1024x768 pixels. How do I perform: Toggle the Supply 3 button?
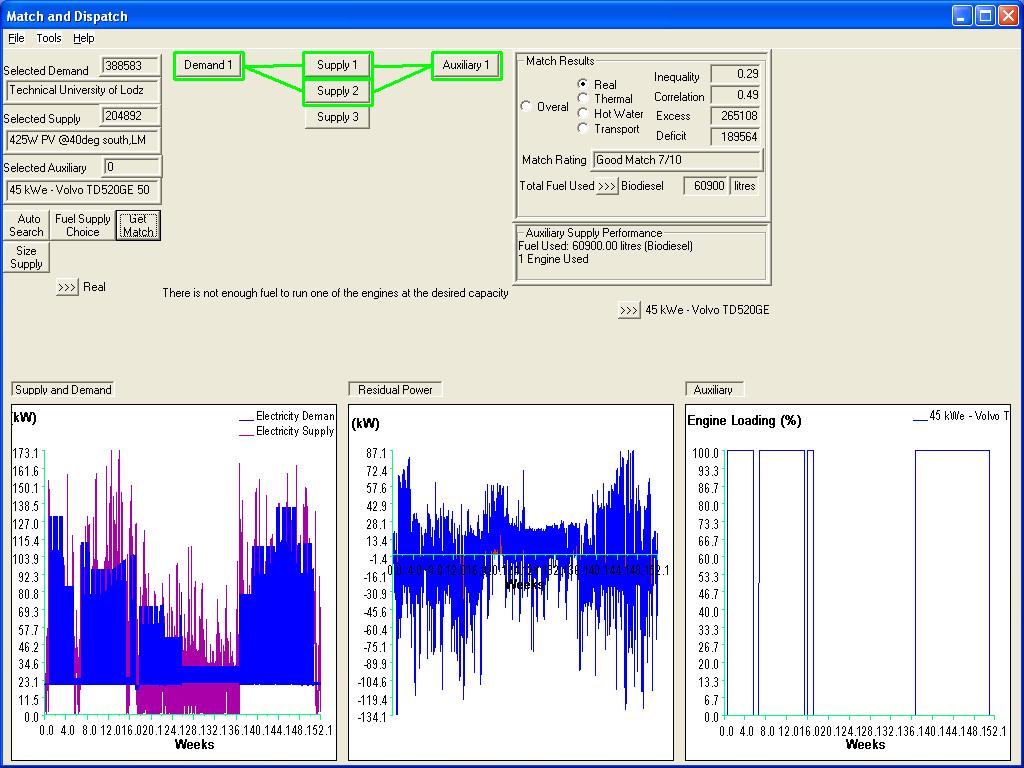pos(338,117)
